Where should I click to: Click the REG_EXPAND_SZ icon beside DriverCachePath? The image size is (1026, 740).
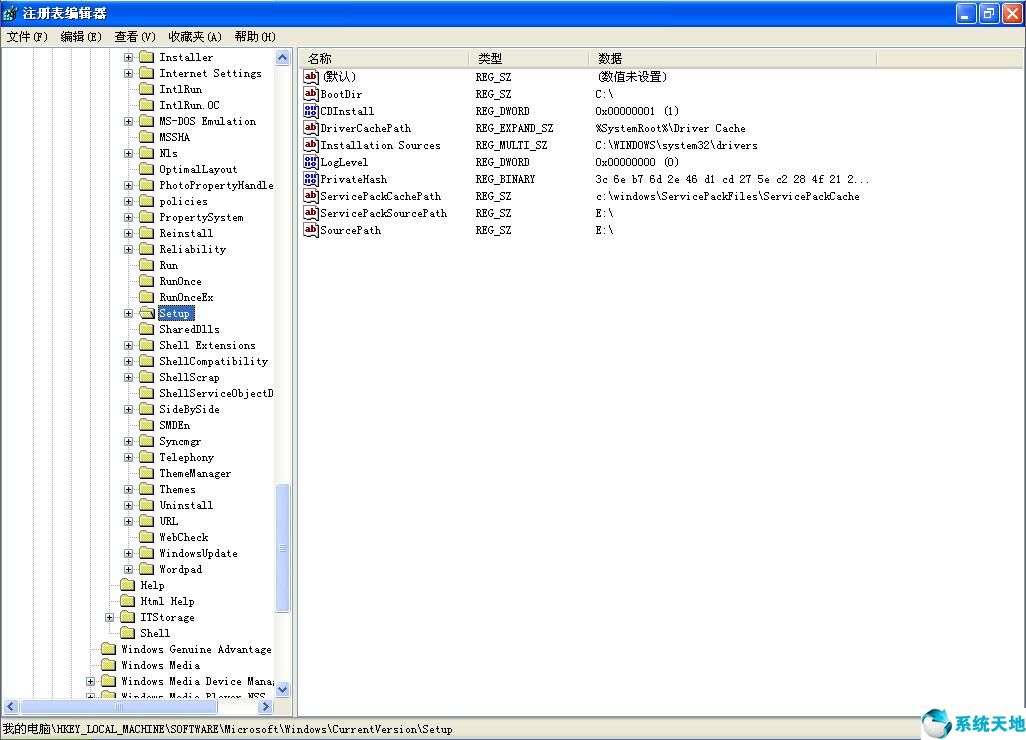point(310,128)
